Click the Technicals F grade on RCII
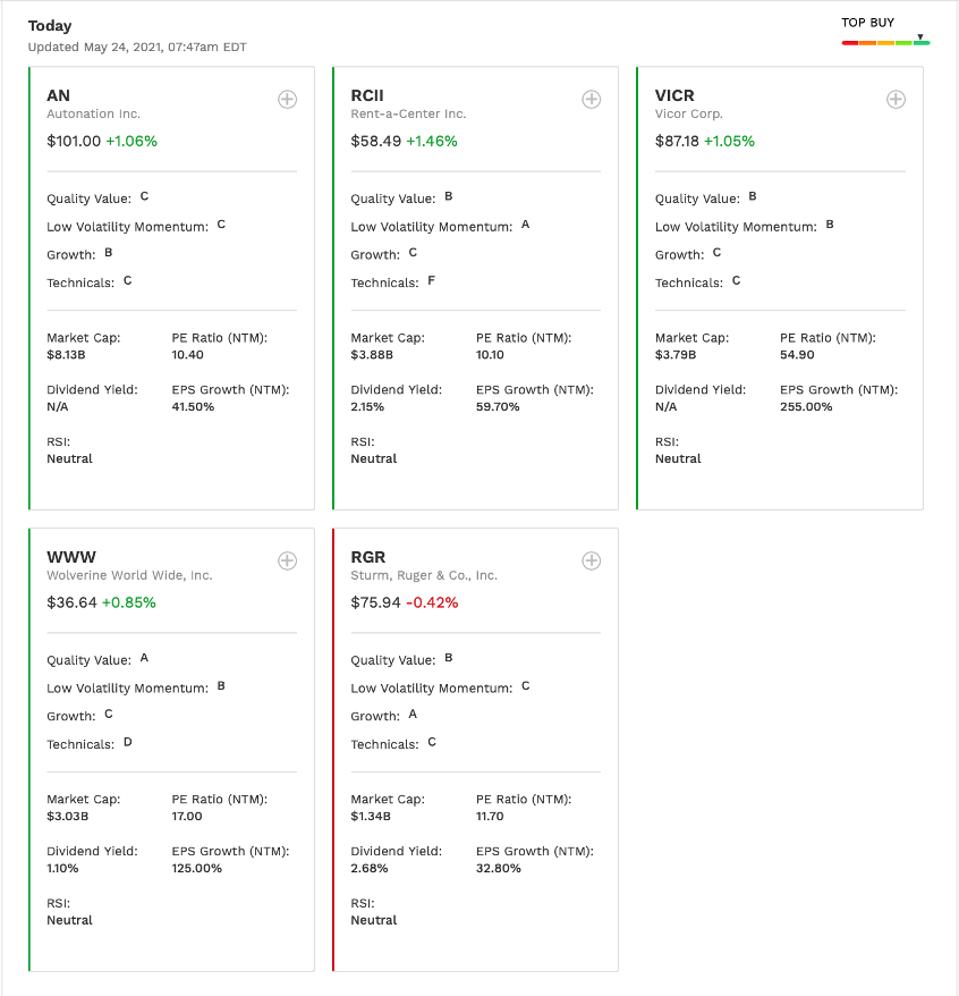 [x=431, y=281]
